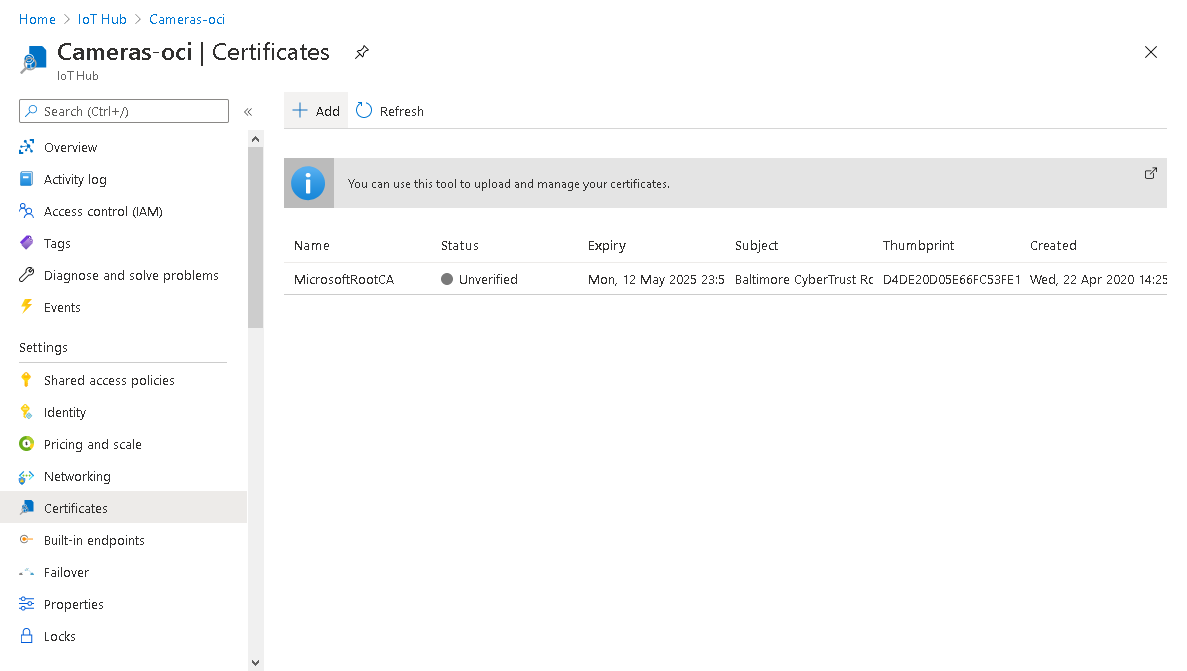
Task: Click the purple Tags icon
Action: 26,242
